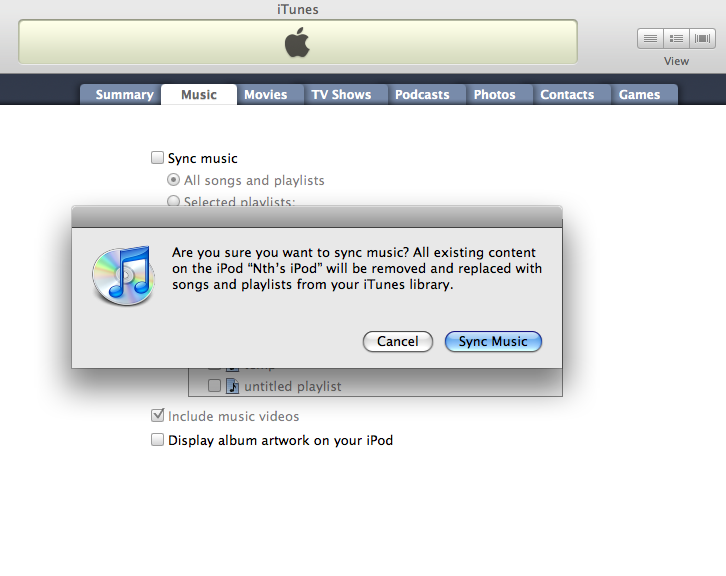Click the iTunes window title
The height and width of the screenshot is (576, 726).
click(298, 9)
